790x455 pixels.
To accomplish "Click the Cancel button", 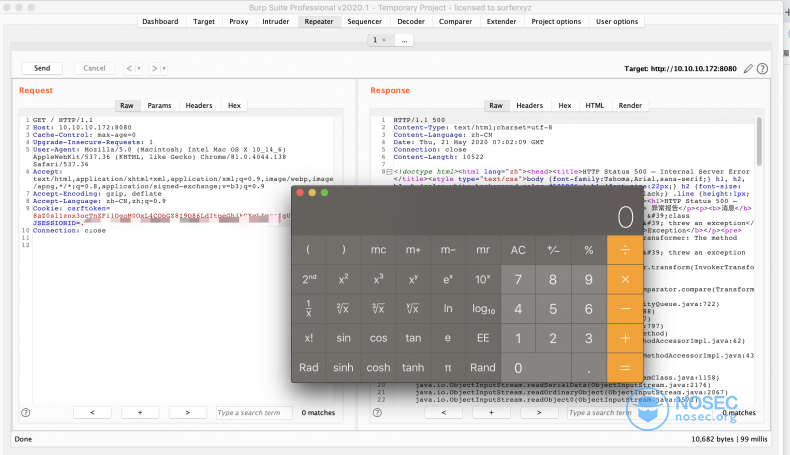I will [x=94, y=68].
